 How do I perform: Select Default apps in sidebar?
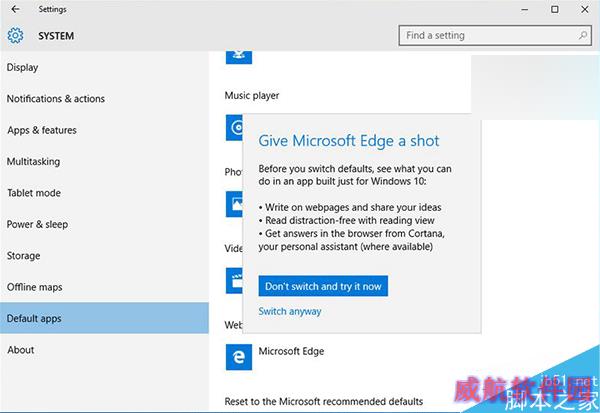pos(104,318)
